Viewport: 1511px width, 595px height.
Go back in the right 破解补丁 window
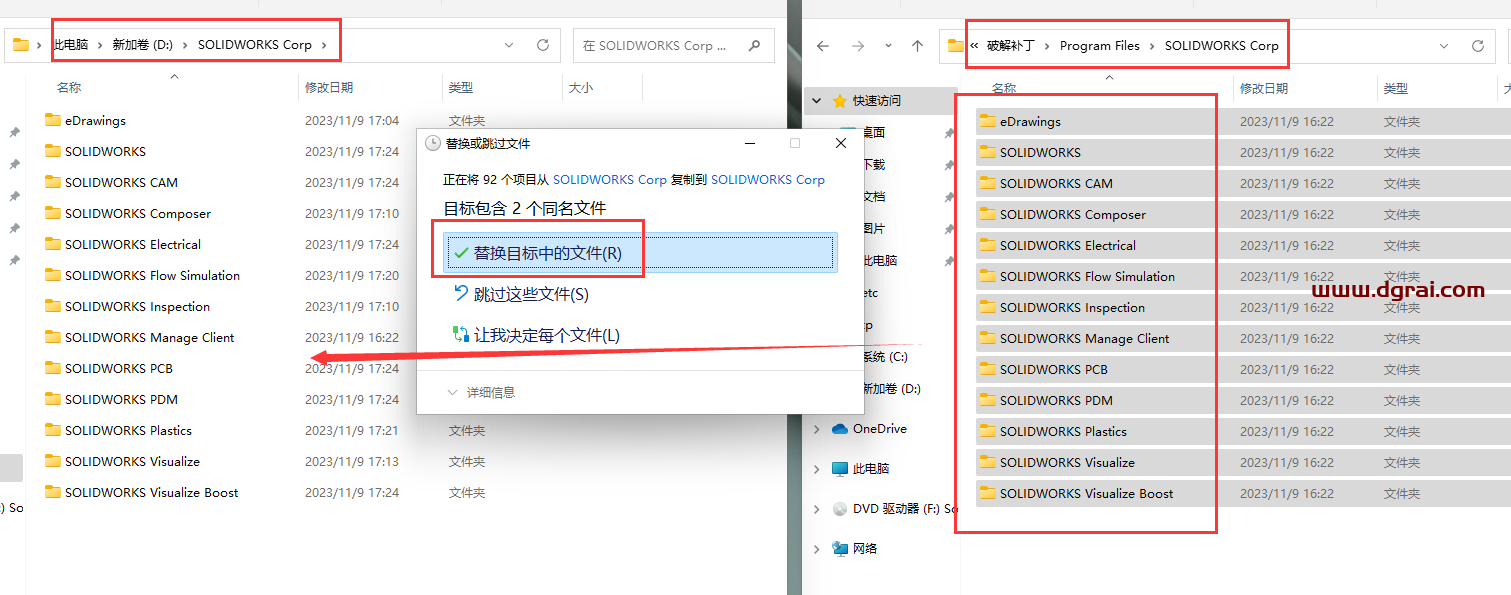coord(823,46)
